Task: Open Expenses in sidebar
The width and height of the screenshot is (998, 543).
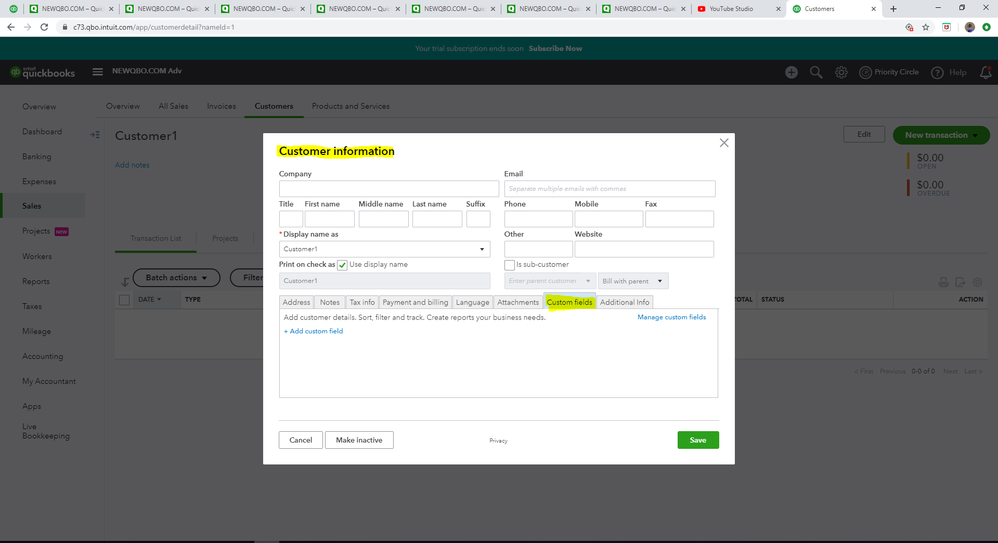Action: pyautogui.click(x=39, y=181)
